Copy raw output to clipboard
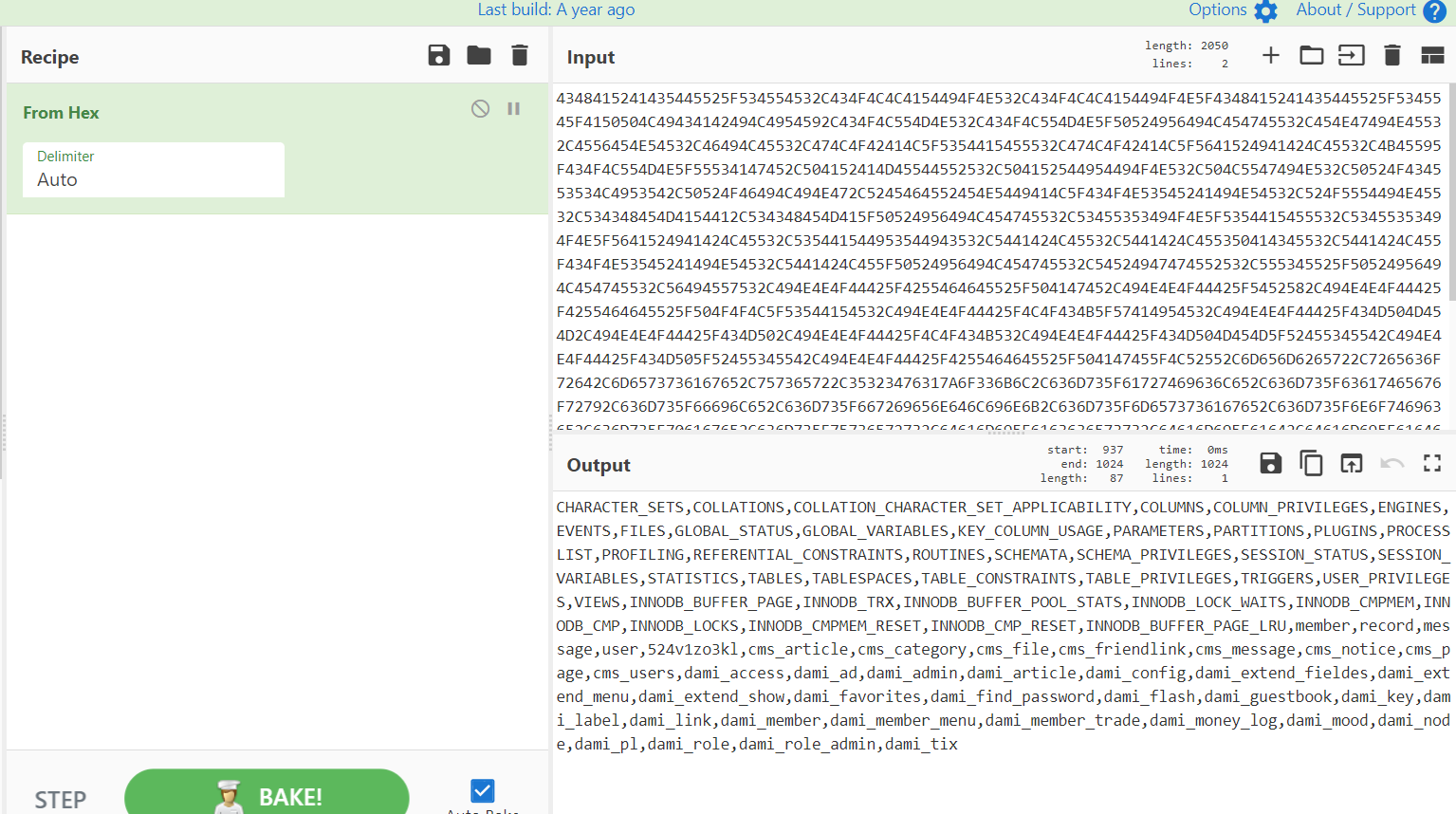Viewport: 1456px width, 814px height. click(1312, 463)
